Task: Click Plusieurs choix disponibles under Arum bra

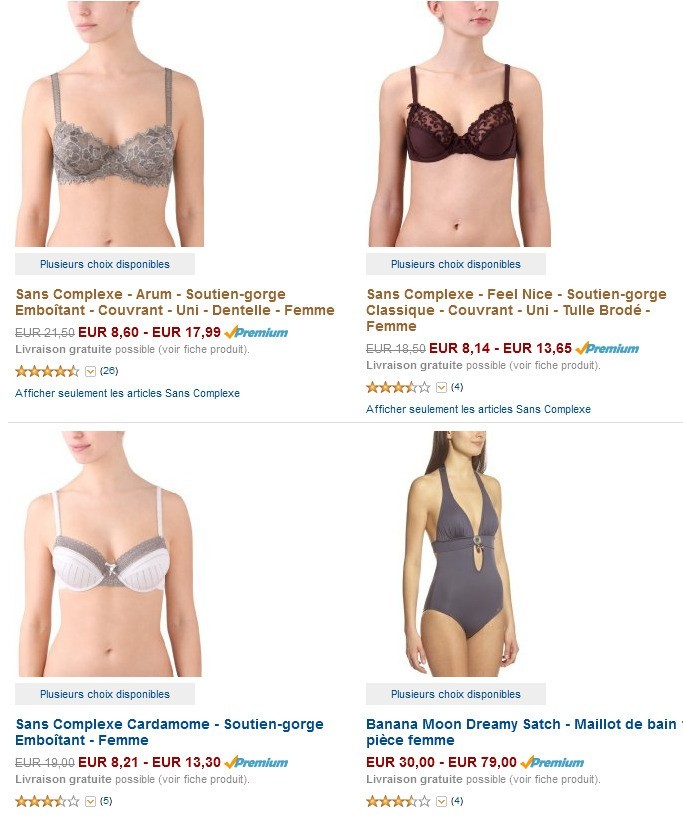Action: pos(105,264)
